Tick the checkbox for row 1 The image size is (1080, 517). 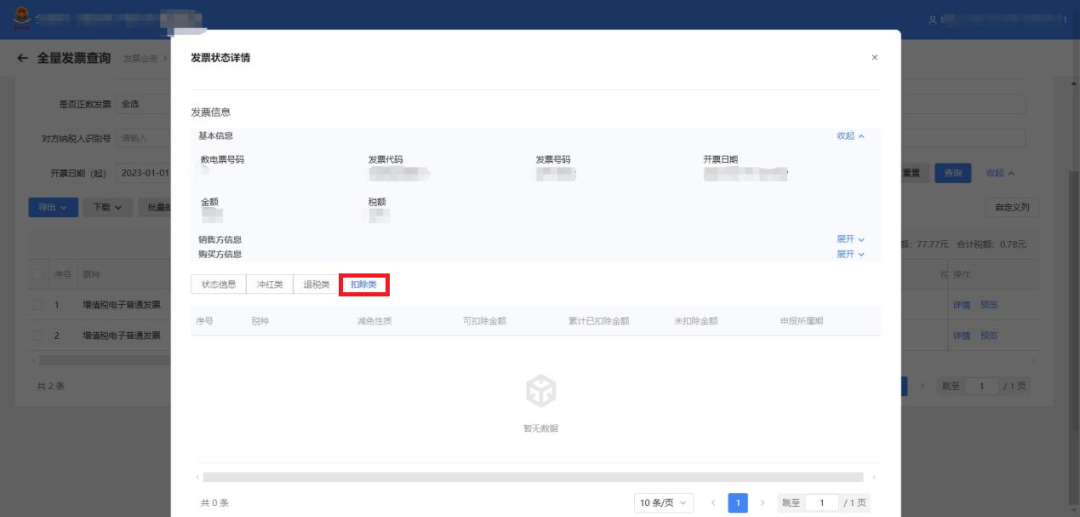pyautogui.click(x=38, y=305)
